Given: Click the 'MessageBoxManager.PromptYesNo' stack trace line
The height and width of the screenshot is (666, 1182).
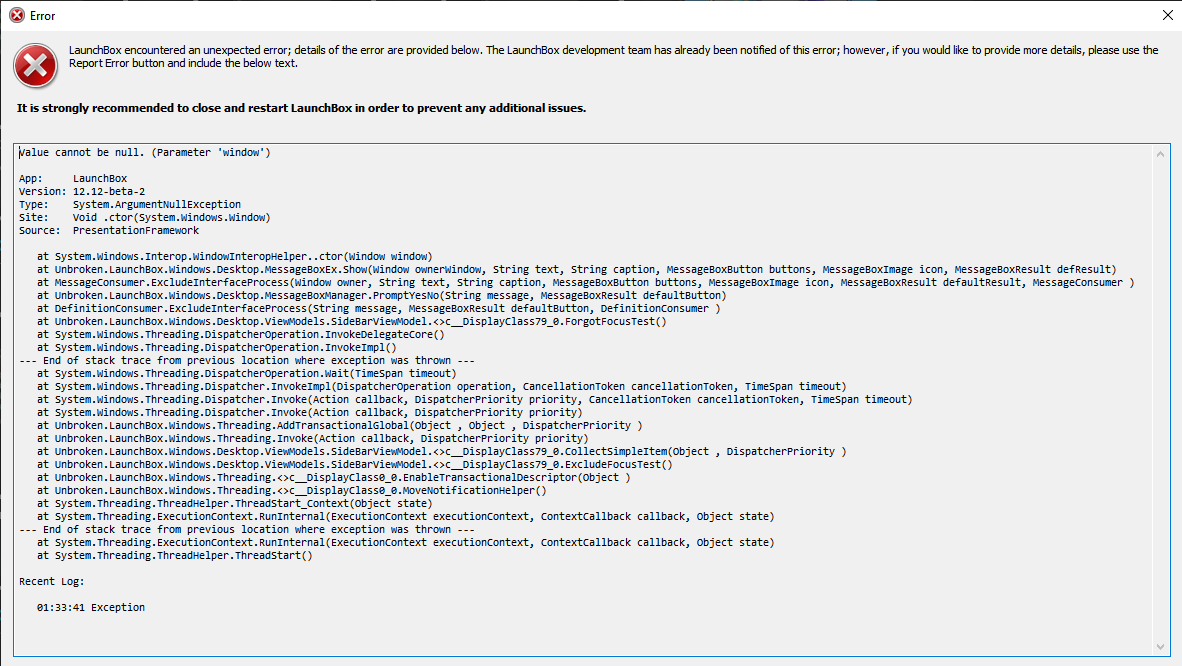Looking at the screenshot, I should click(381, 296).
